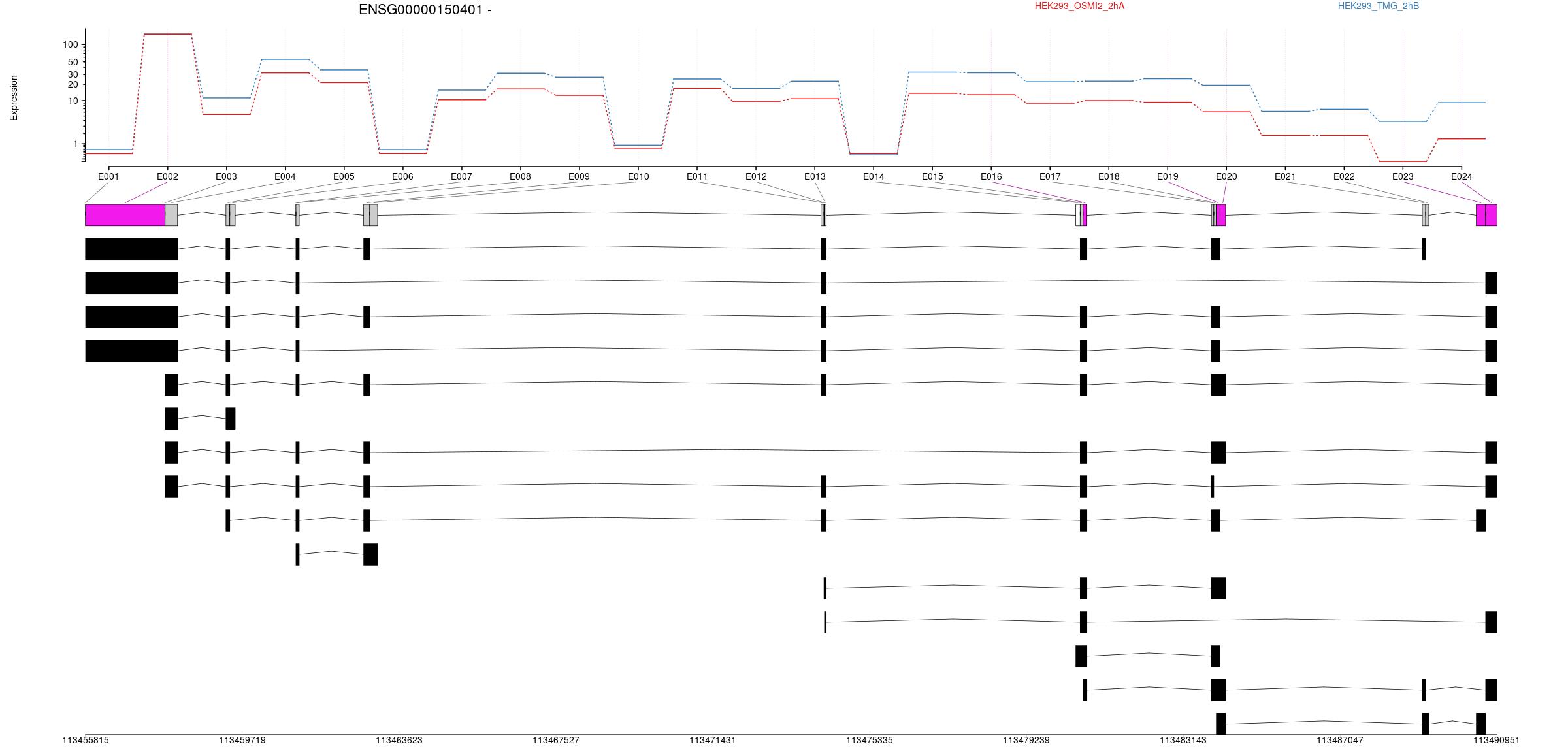The image size is (1568, 751).
Task: Click y-axis tick value 50
Action: click(x=73, y=62)
